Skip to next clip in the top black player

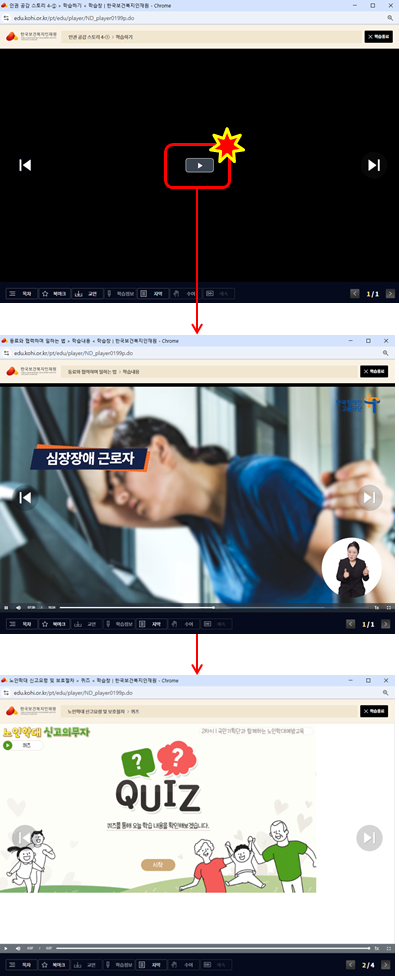(x=373, y=165)
